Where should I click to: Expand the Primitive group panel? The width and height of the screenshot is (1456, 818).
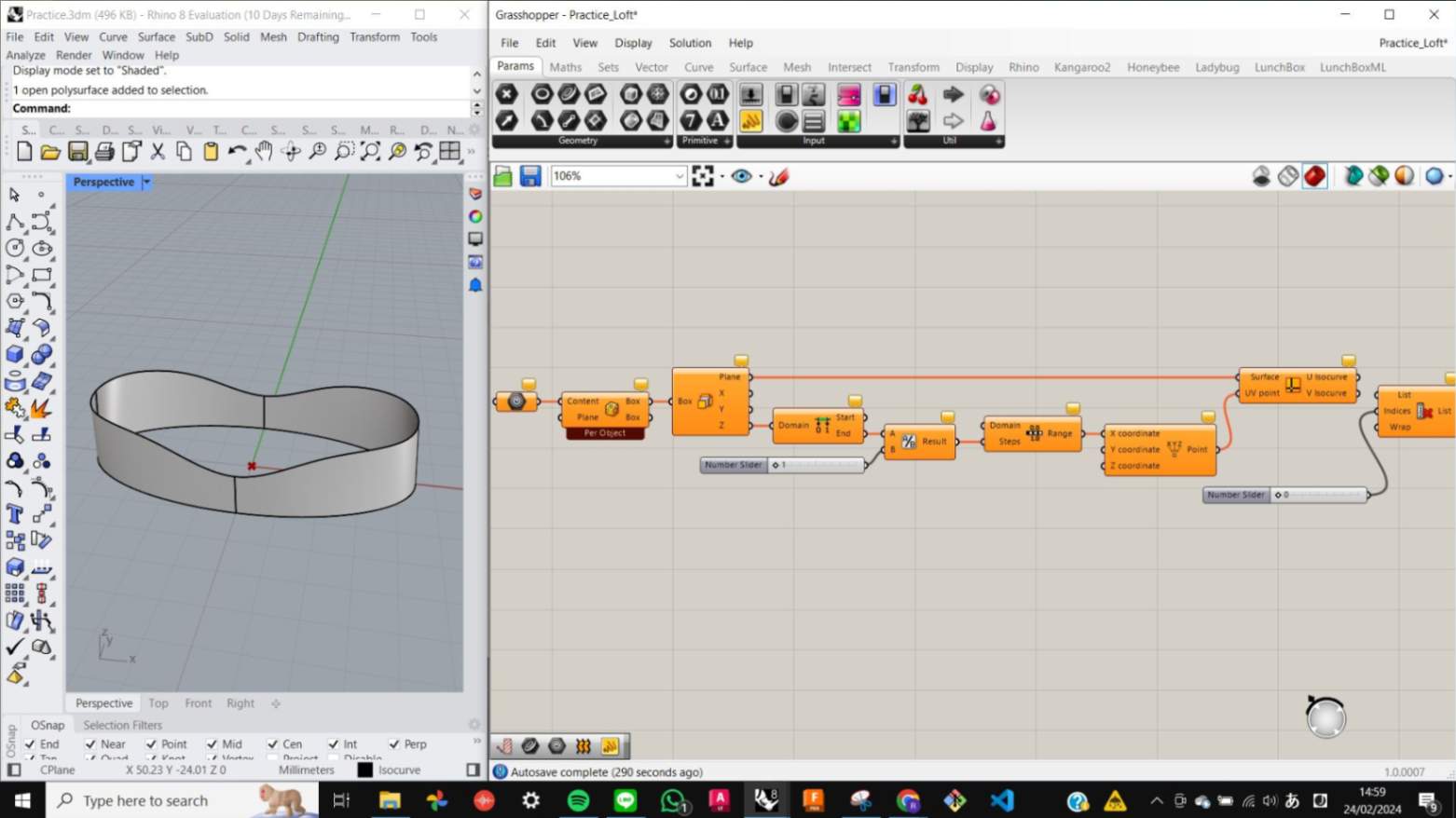727,142
